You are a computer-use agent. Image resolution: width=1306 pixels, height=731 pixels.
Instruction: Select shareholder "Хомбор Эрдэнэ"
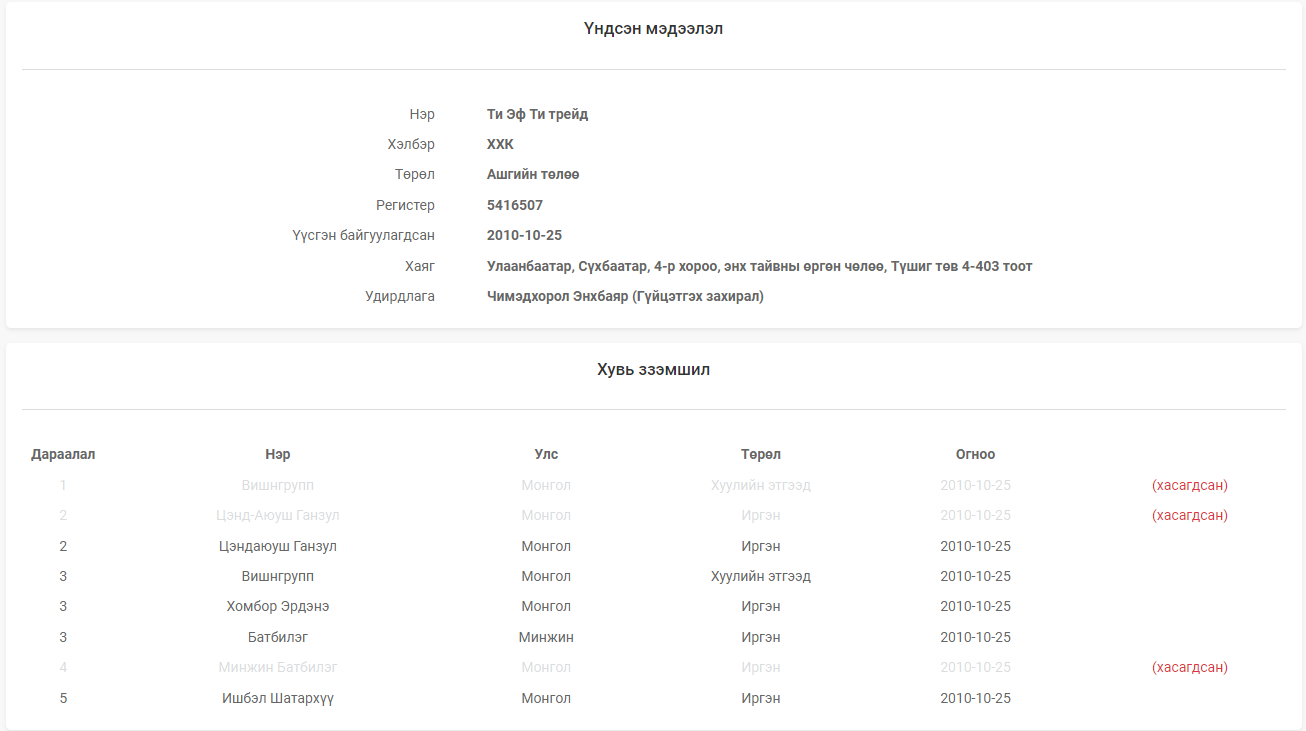(278, 606)
